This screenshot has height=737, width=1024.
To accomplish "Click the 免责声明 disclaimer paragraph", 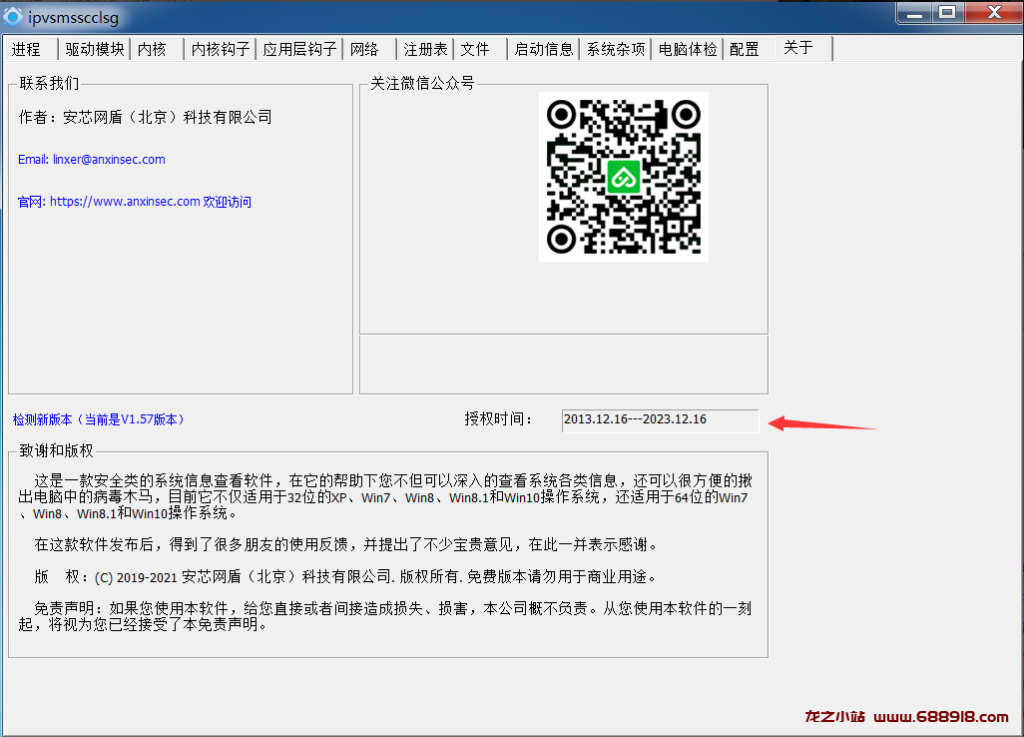I will click(x=385, y=616).
